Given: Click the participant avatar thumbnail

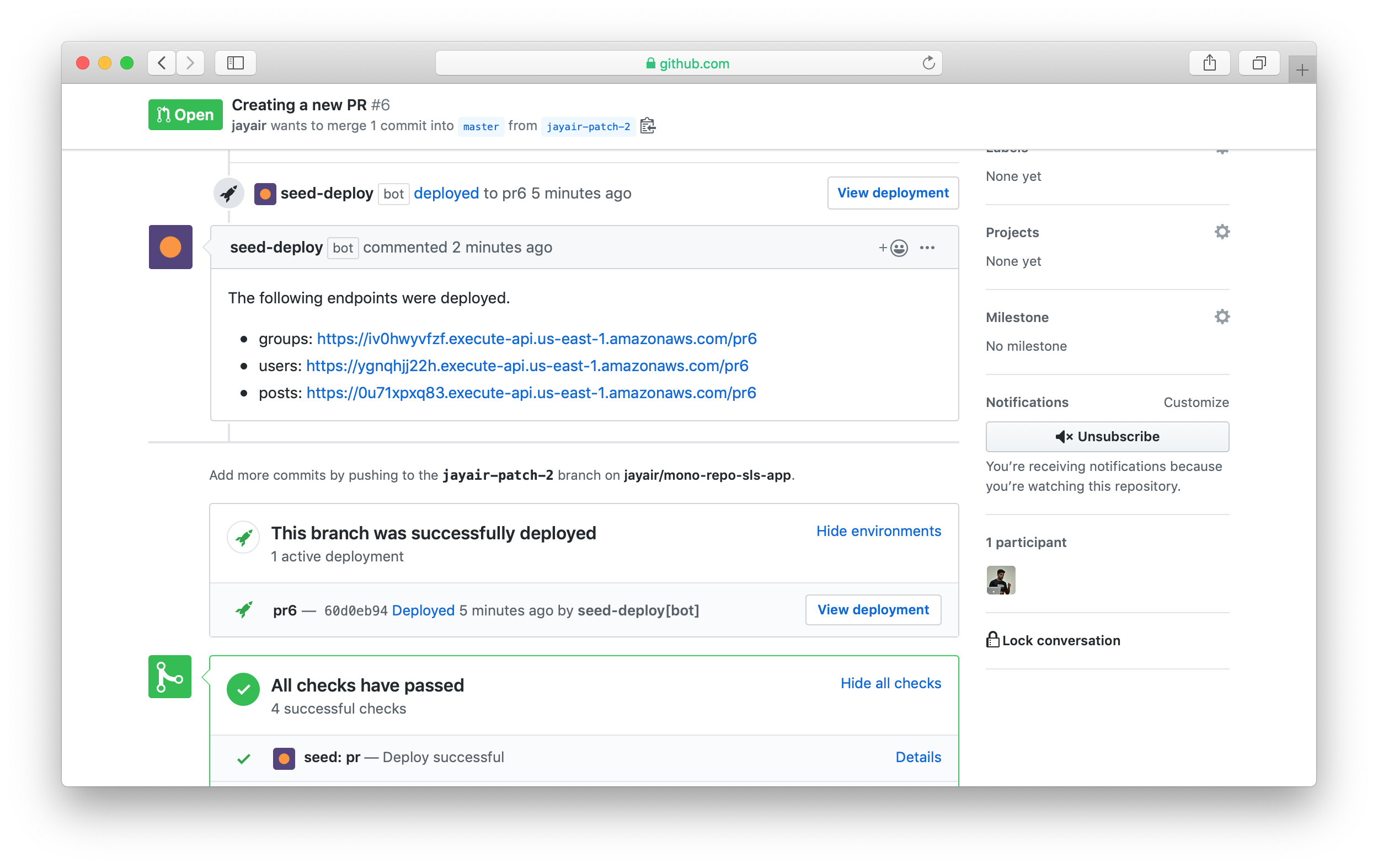Looking at the screenshot, I should [1000, 580].
